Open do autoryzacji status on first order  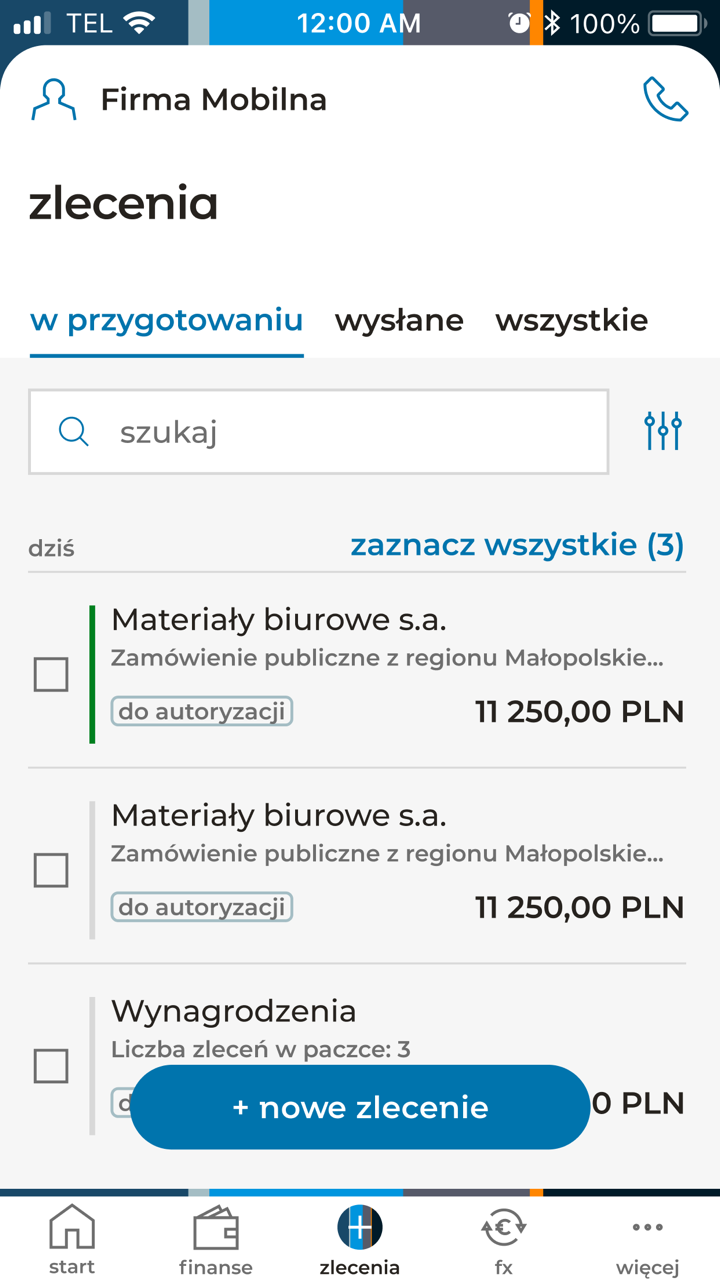point(201,711)
